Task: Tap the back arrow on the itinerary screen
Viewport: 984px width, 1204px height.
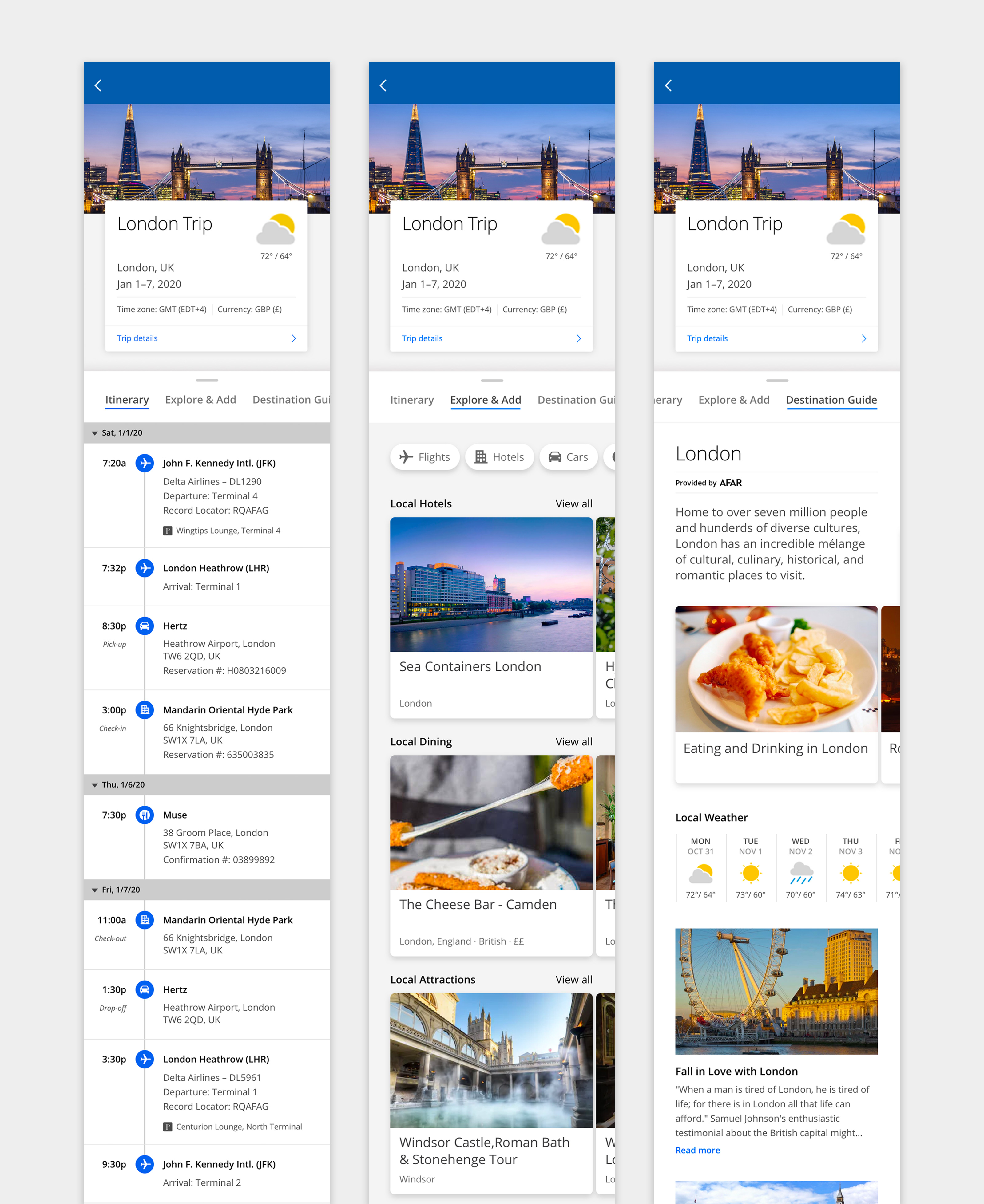Action: pyautogui.click(x=99, y=85)
